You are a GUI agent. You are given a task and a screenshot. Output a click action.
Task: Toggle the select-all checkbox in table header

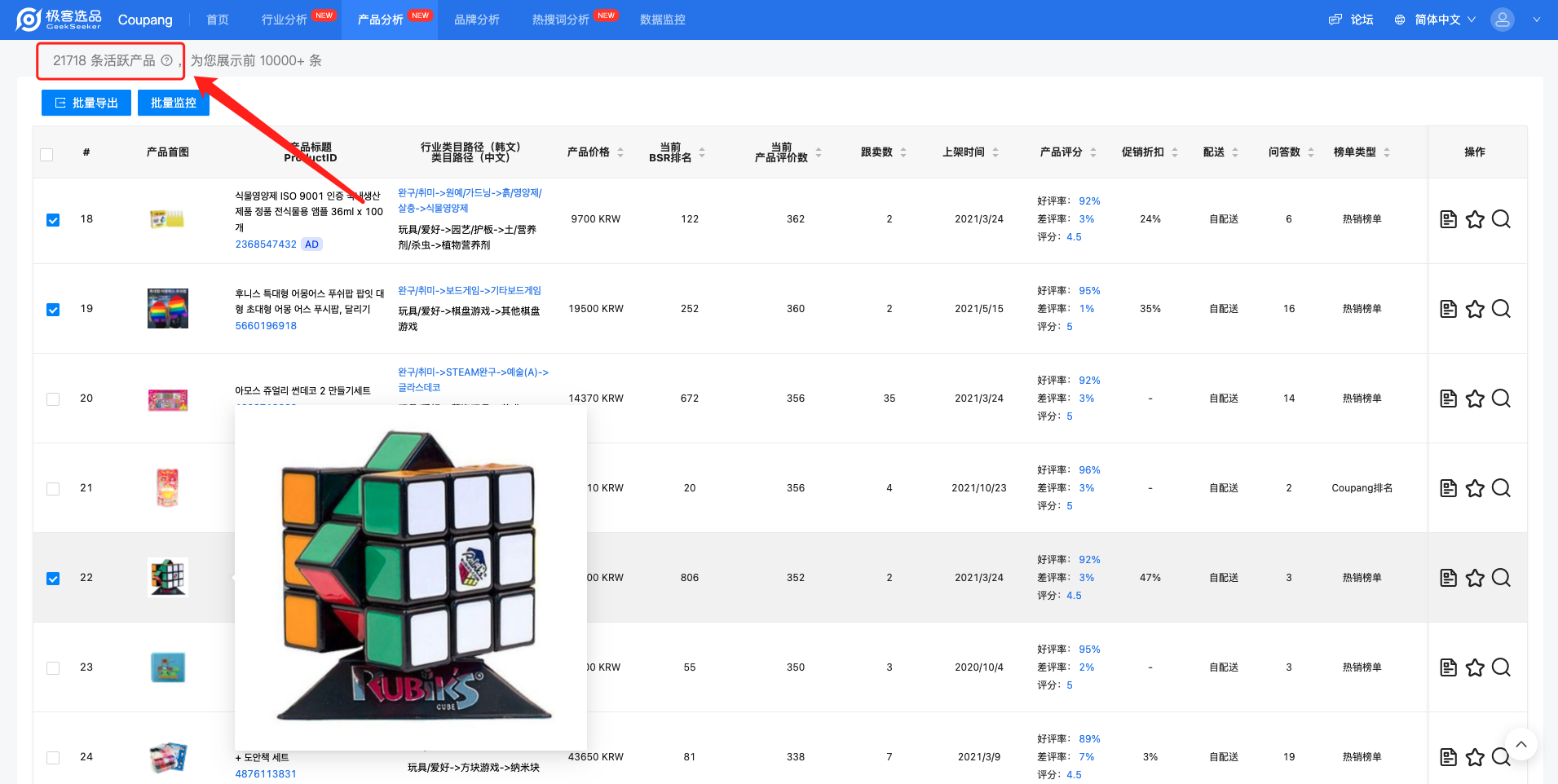pyautogui.click(x=46, y=155)
